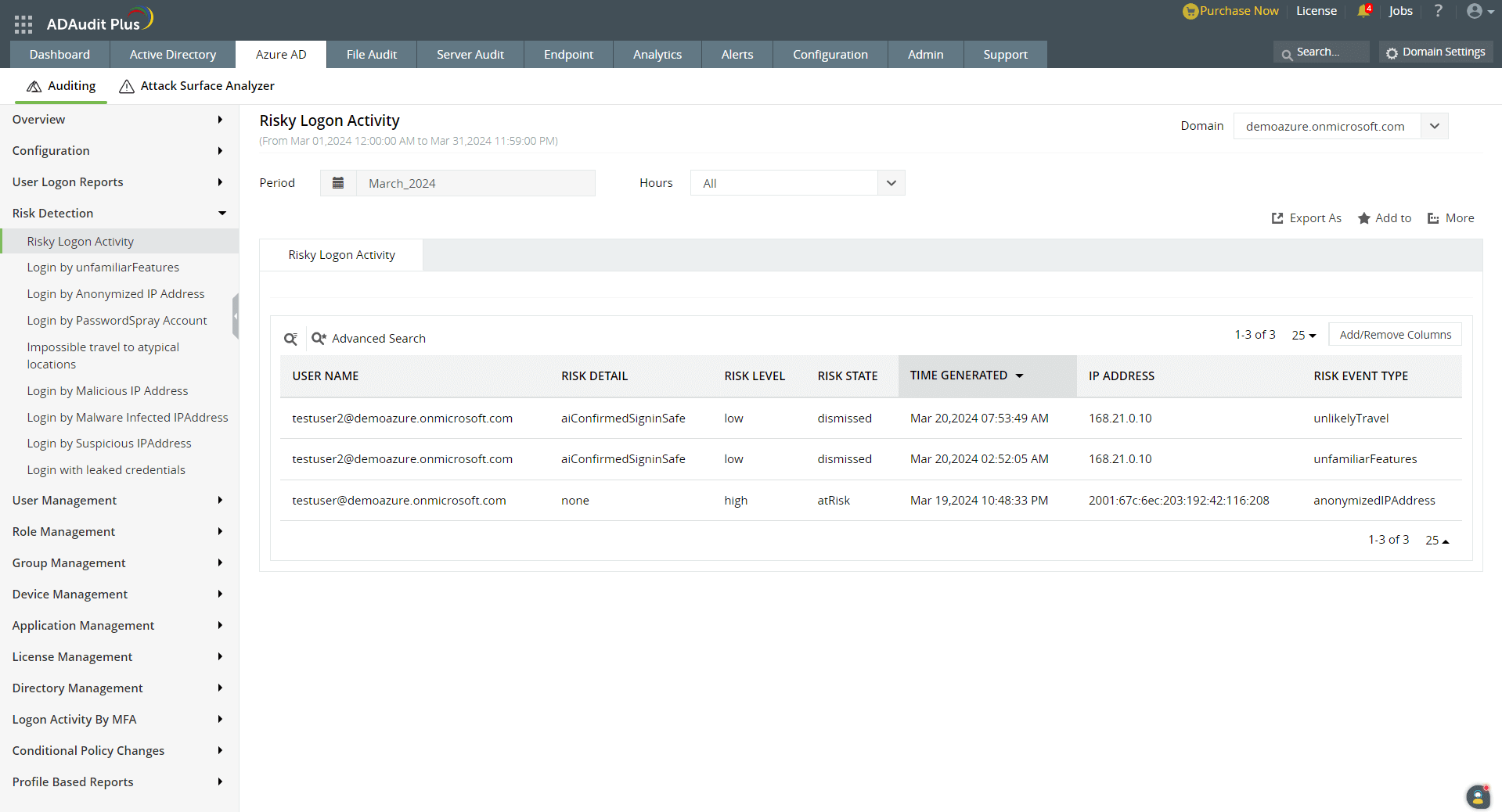Screen dimensions: 1502x812
Task: Click the Add/Remove Columns button
Action: coord(1395,334)
